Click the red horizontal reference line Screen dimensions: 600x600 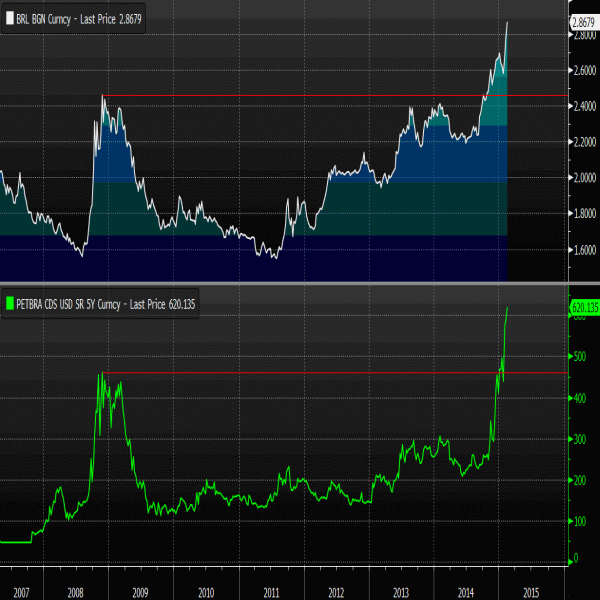(x=300, y=373)
